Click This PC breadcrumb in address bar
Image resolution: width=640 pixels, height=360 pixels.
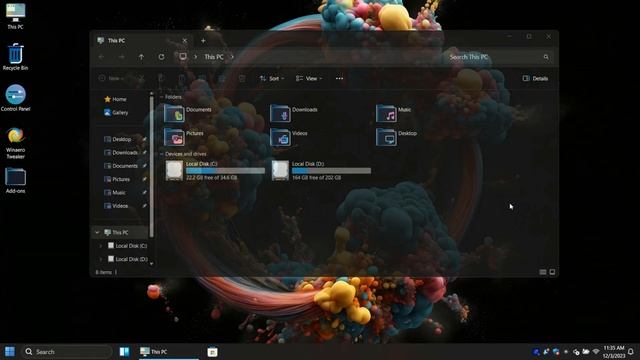(214, 57)
